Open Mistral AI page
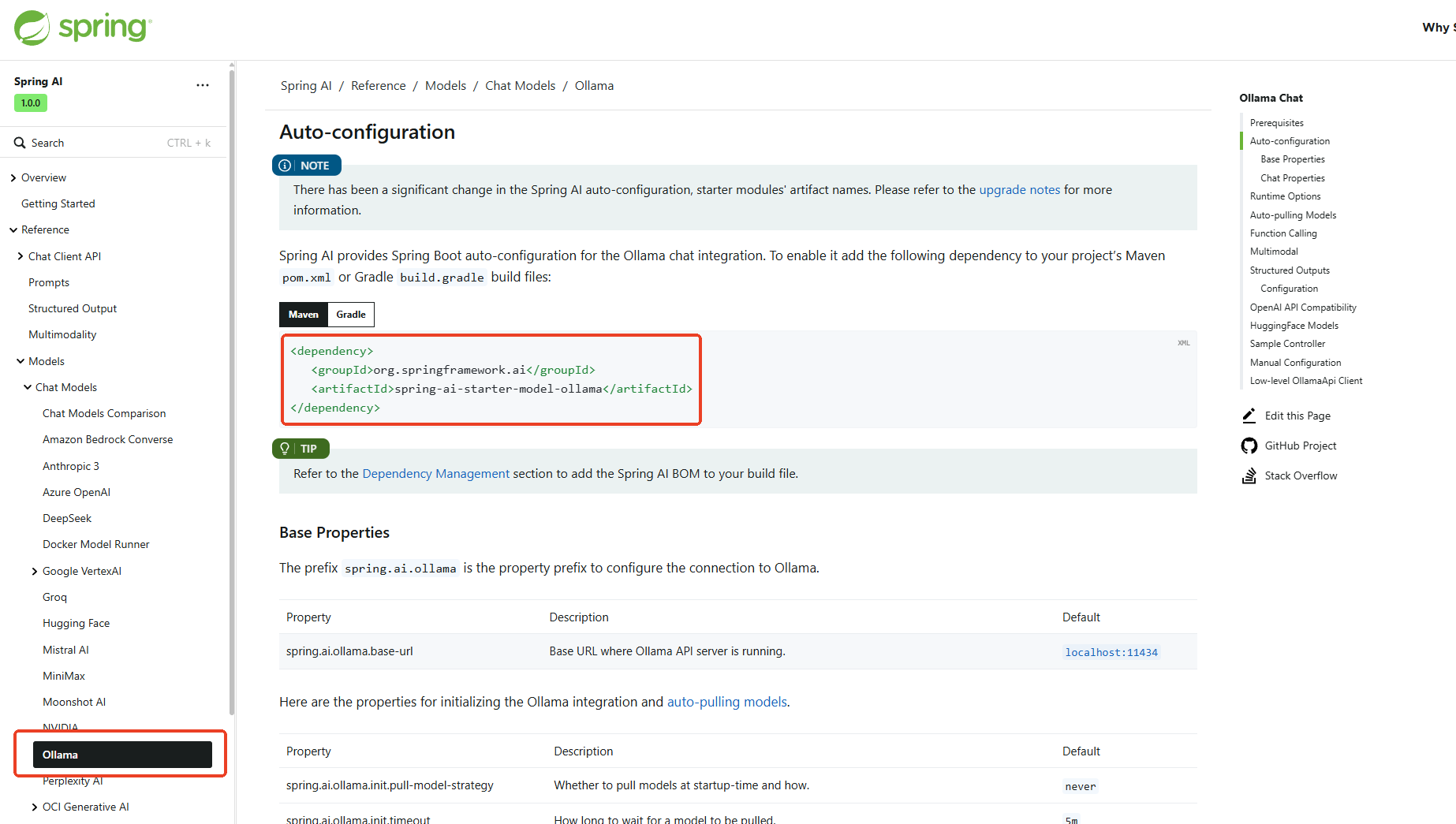Viewport: 1456px width, 824px height. 65,650
